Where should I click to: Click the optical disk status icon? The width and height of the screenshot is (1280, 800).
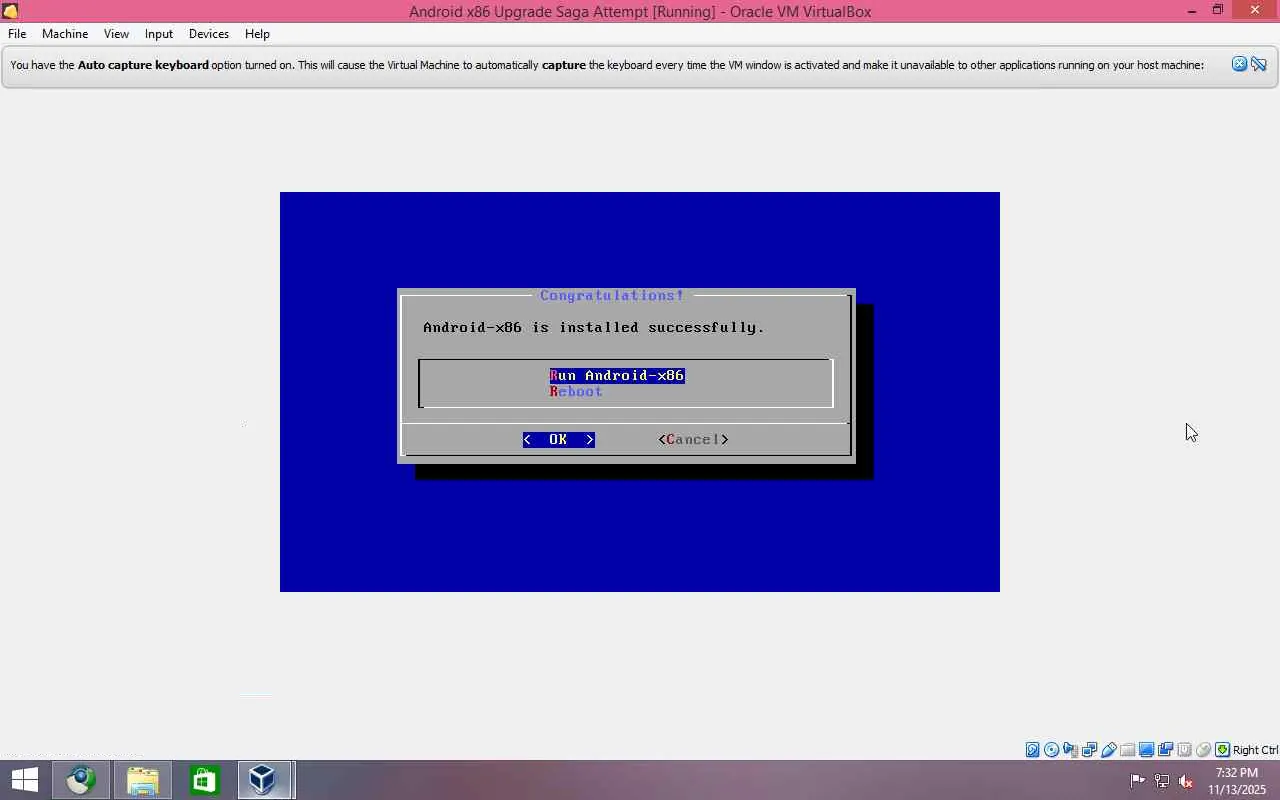coord(1051,750)
